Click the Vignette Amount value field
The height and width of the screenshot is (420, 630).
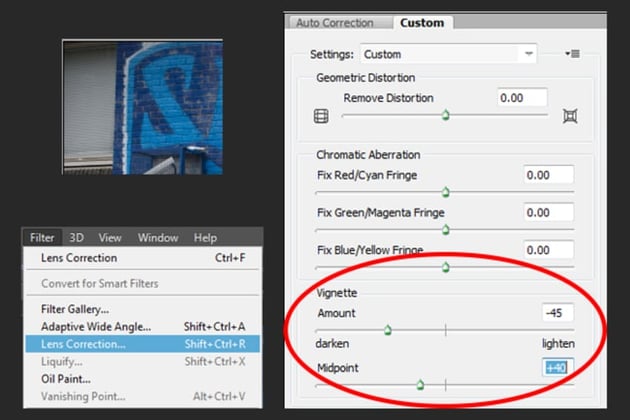tap(558, 313)
